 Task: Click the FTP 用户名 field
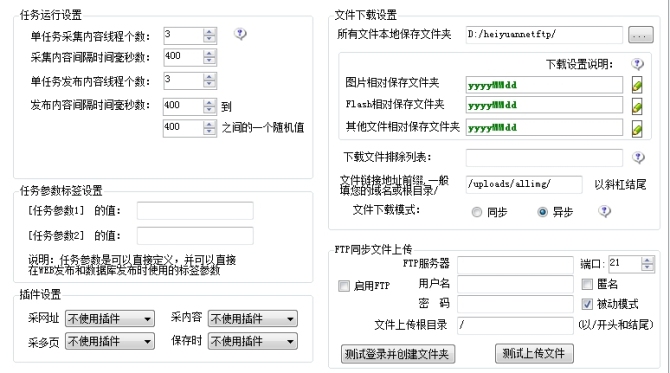click(515, 284)
